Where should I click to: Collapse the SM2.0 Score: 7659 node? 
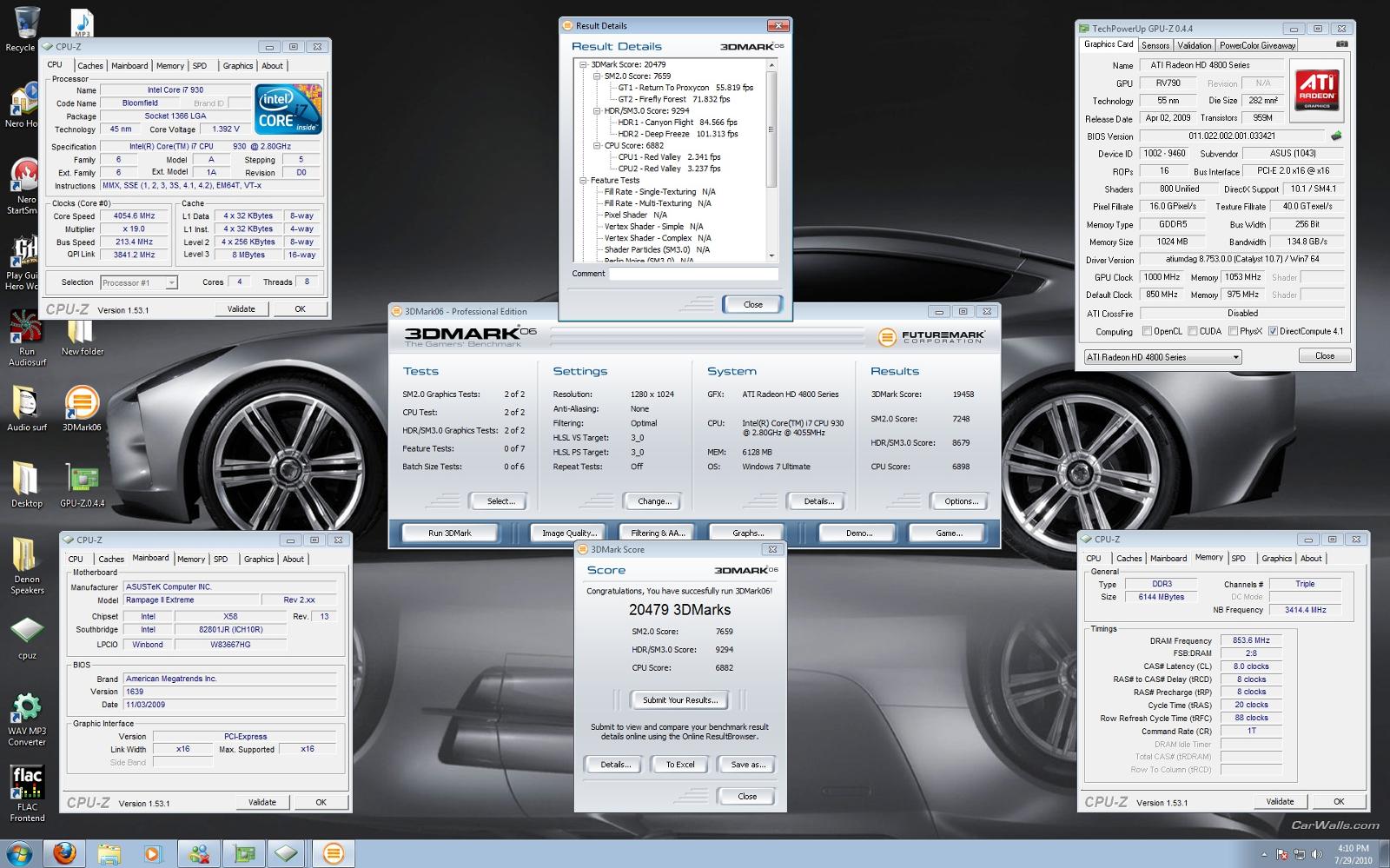(x=597, y=76)
